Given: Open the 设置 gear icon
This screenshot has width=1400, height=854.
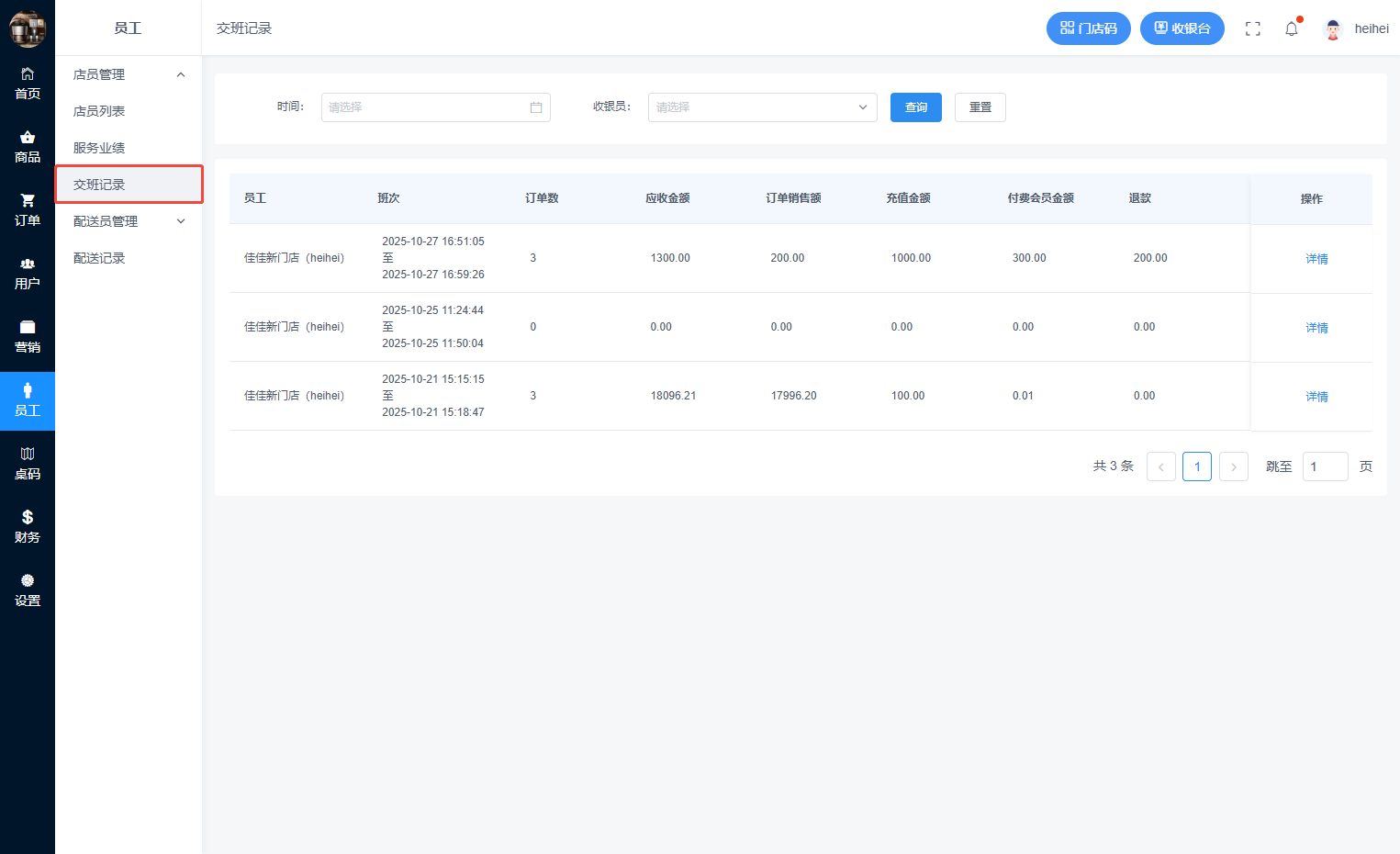Looking at the screenshot, I should [x=28, y=581].
